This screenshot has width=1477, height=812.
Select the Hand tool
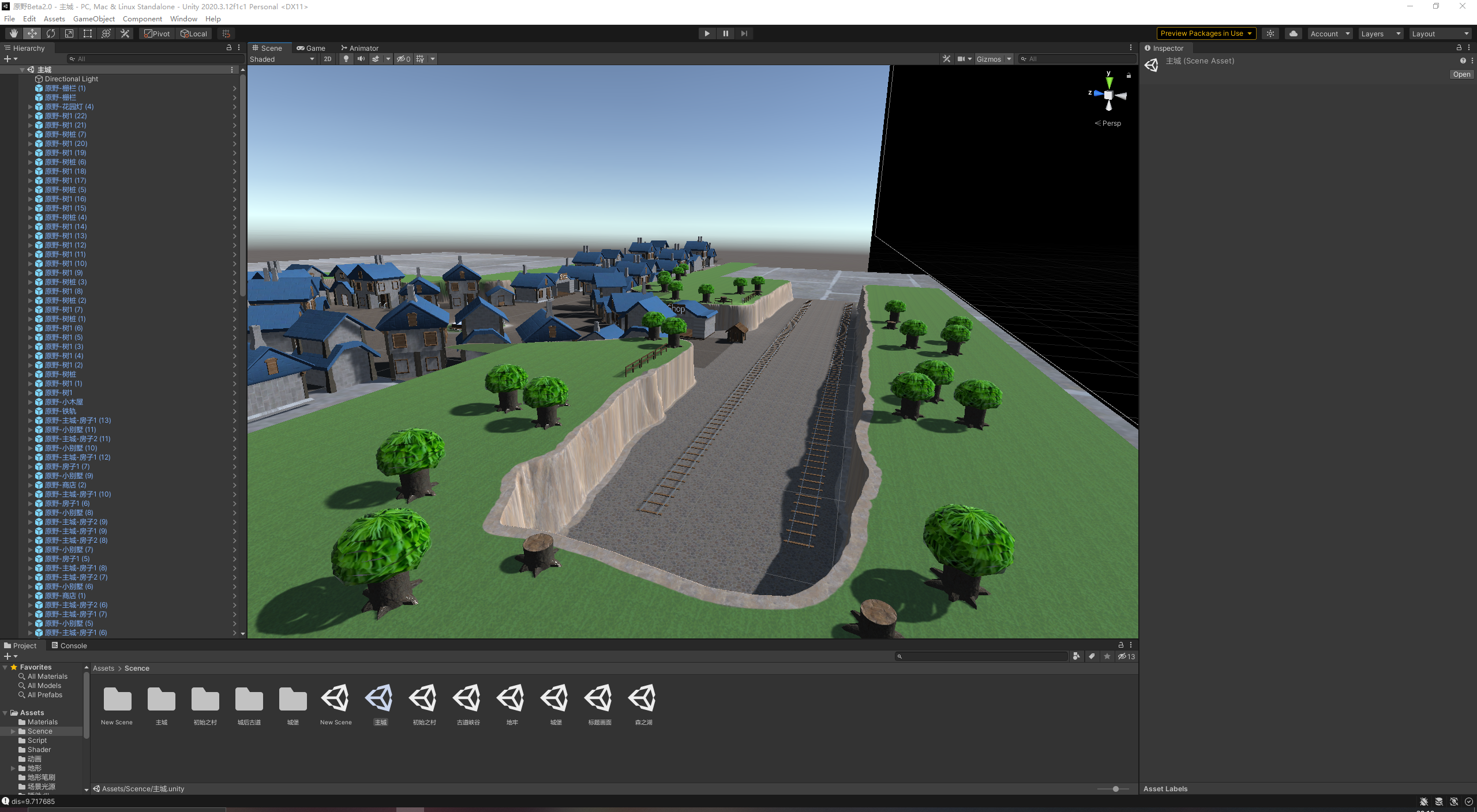(13, 33)
